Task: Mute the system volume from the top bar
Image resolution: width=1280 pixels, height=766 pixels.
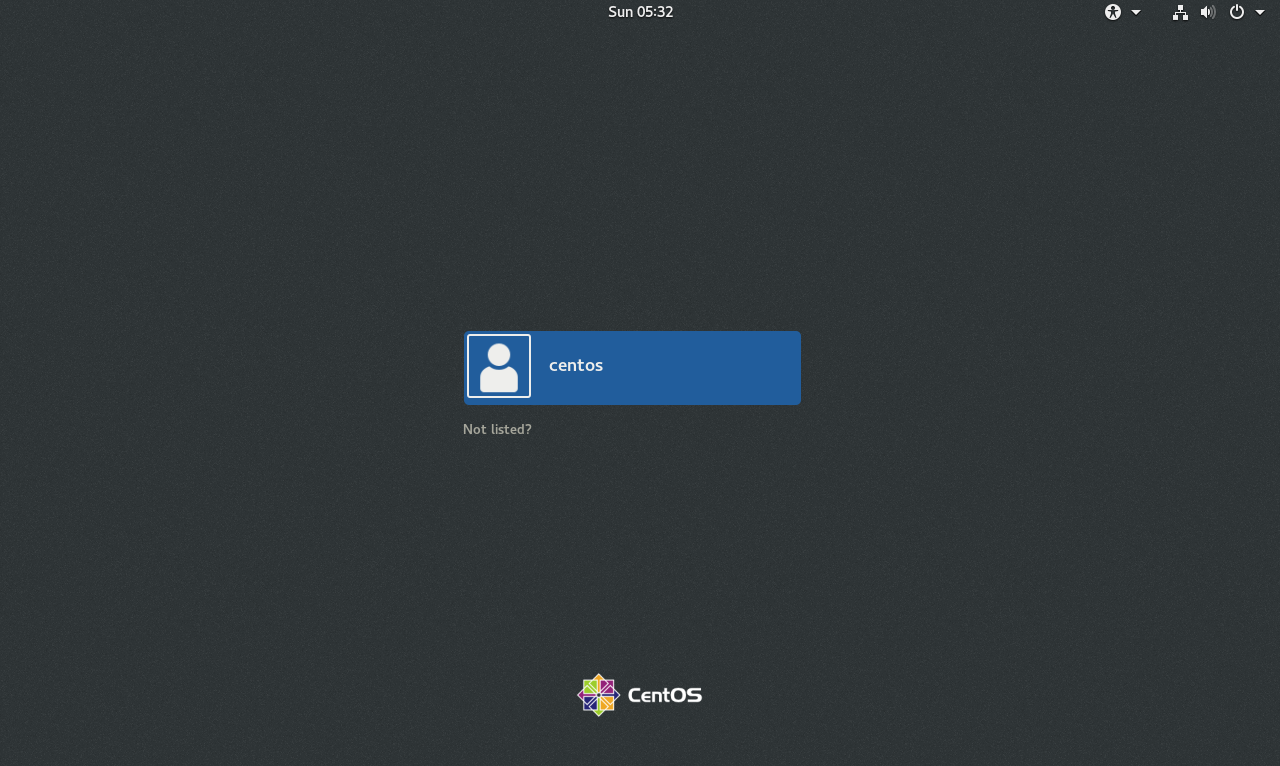Action: coord(1207,12)
